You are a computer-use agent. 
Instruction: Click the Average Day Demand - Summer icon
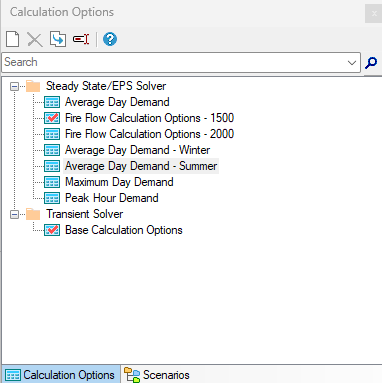point(52,166)
